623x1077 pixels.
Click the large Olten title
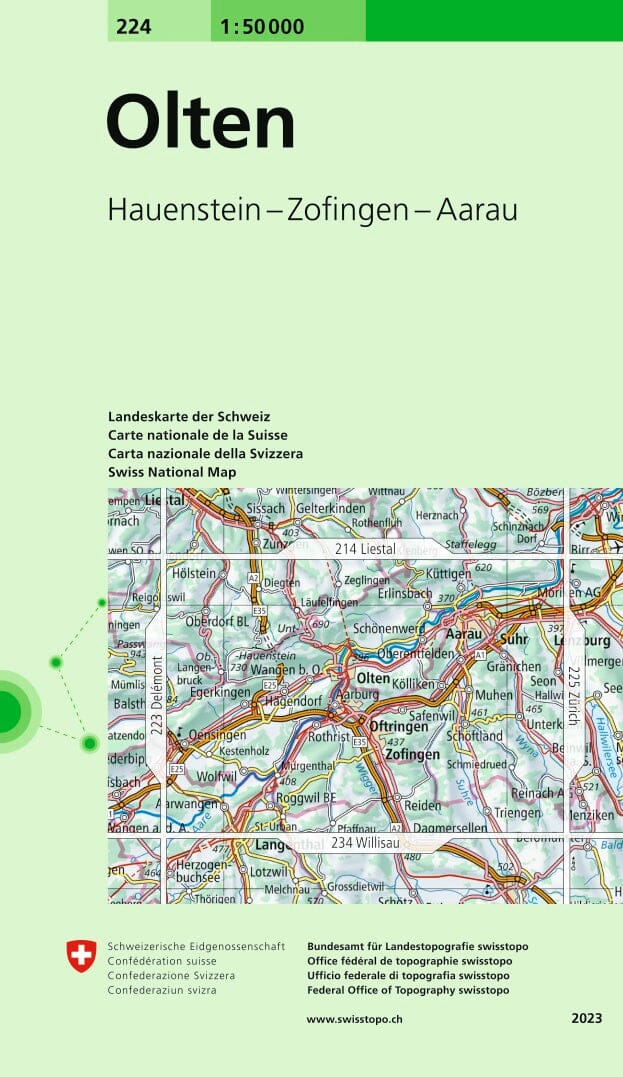coord(200,123)
